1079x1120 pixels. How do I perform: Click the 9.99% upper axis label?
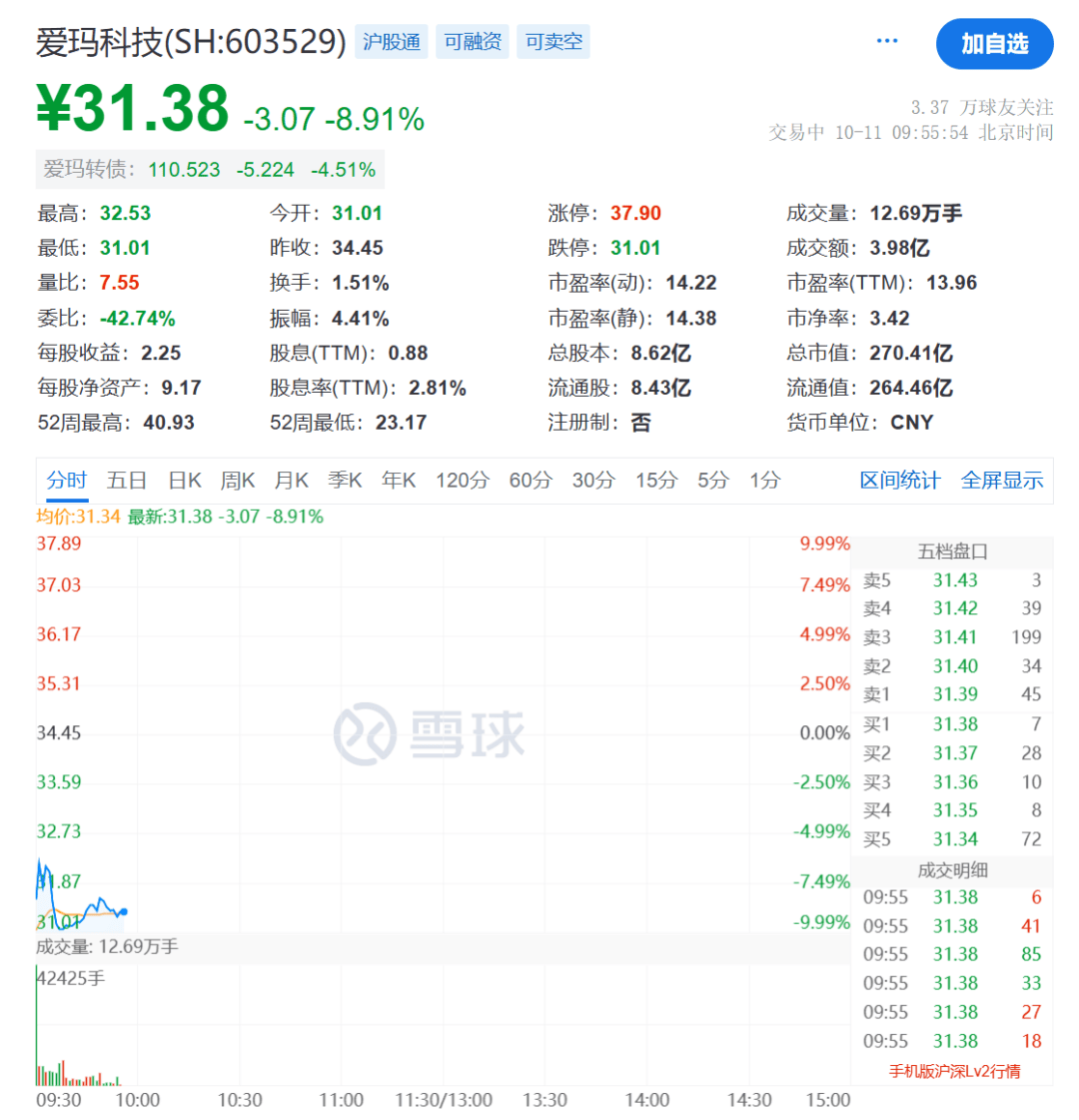tap(825, 544)
